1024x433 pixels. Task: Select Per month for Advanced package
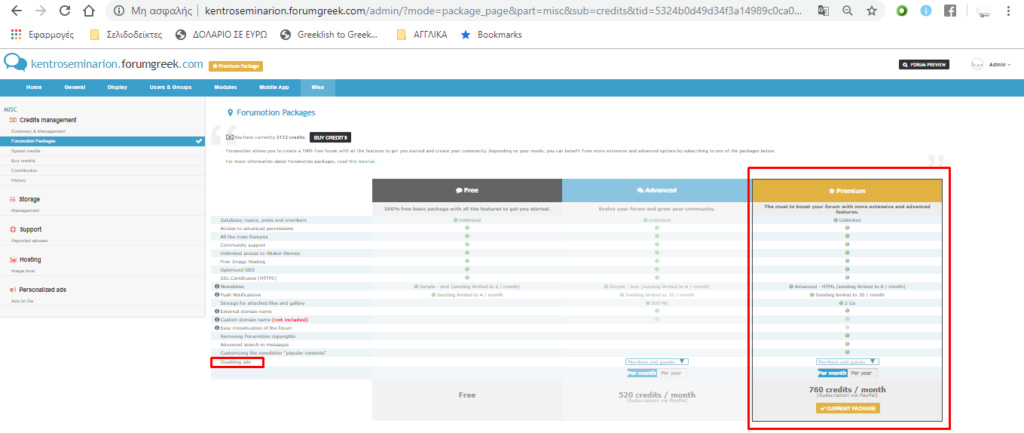tap(641, 373)
